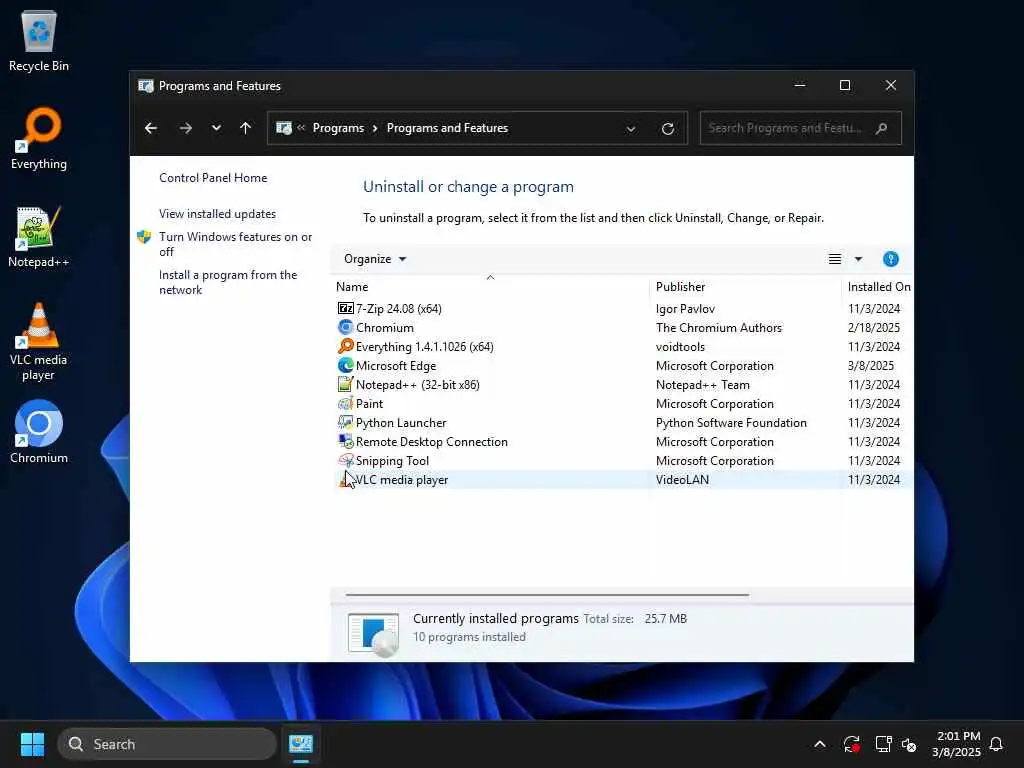Click the Paint program icon
The height and width of the screenshot is (768, 1024).
(345, 403)
